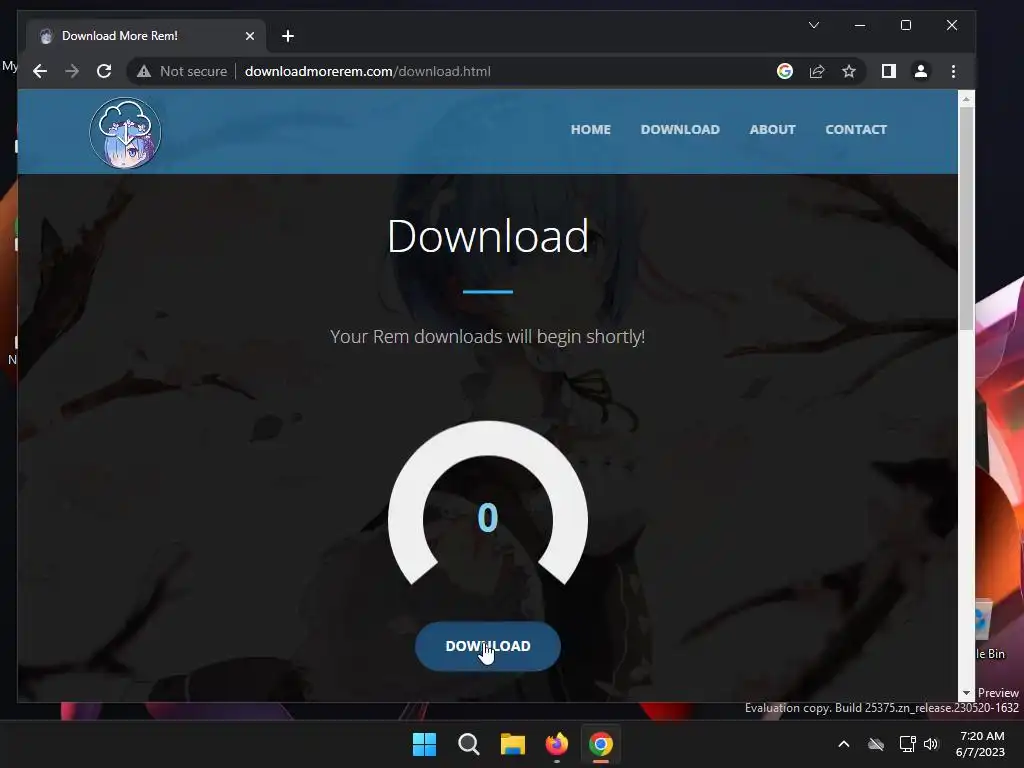Open the Windows Start menu
1024x768 pixels.
click(424, 744)
